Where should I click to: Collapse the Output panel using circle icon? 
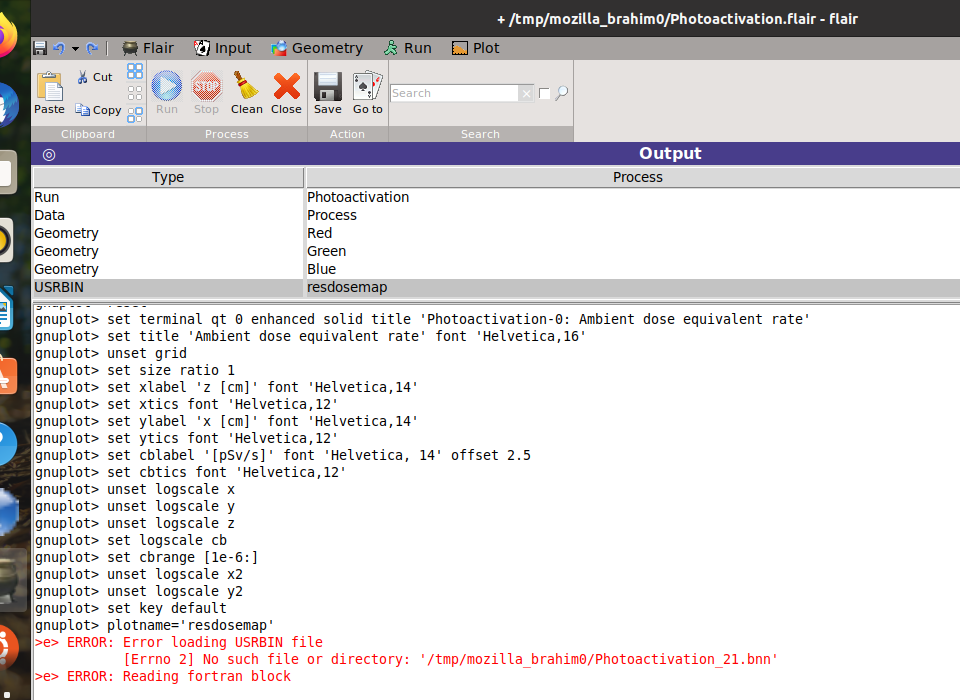[x=48, y=154]
